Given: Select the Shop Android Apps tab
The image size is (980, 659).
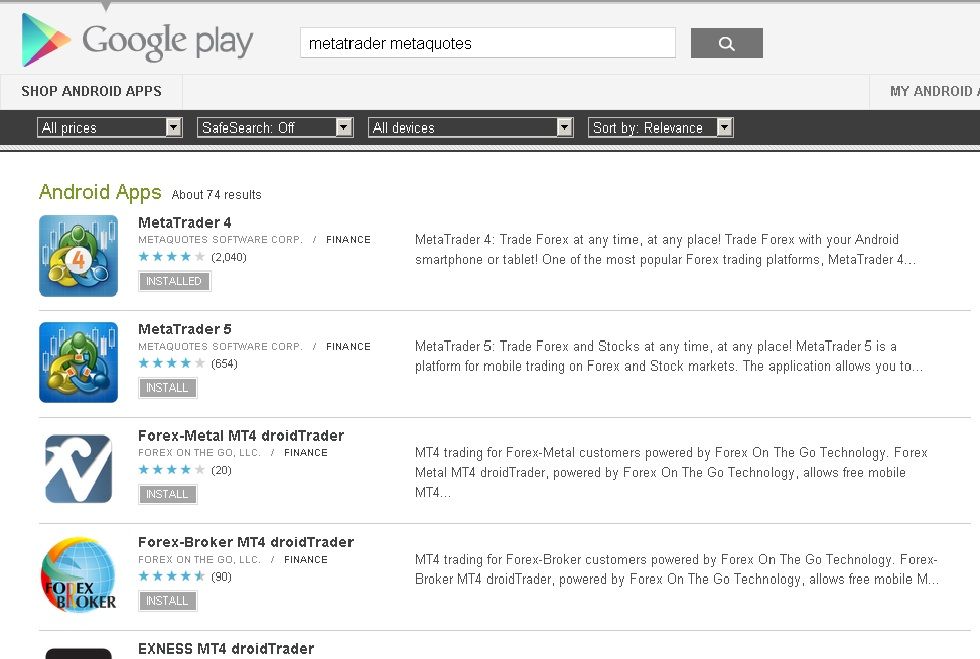Looking at the screenshot, I should pos(91,91).
